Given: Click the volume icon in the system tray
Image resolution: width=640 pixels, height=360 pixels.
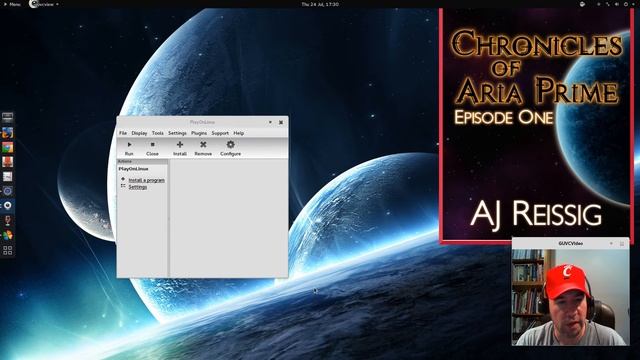Looking at the screenshot, I should pos(617,4).
